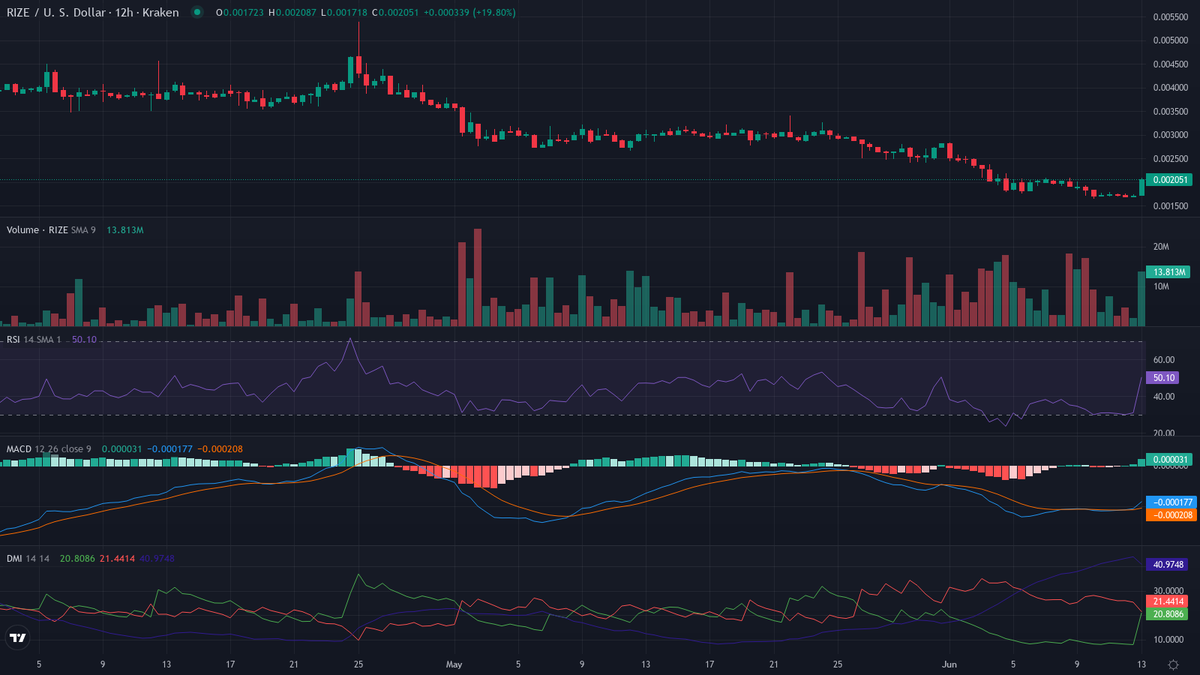Click DMI legend value 40.9748
Screen dimensions: 1200x675
pyautogui.click(x=156, y=558)
